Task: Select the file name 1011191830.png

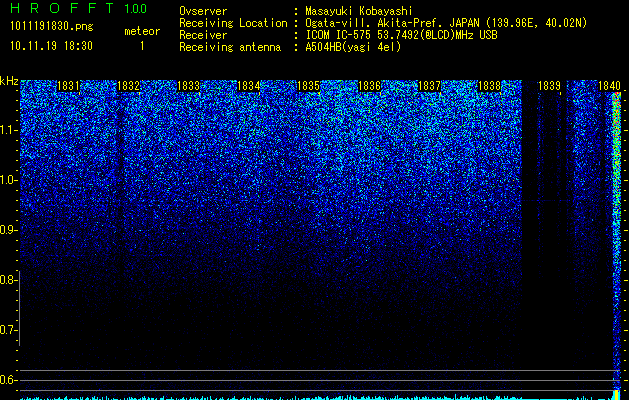Action: click(52, 27)
